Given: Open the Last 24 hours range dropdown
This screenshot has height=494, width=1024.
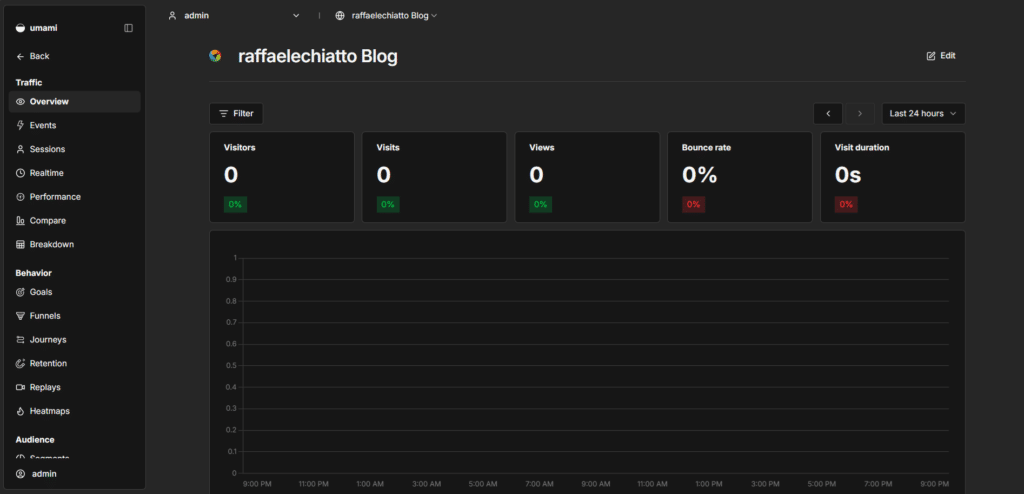Looking at the screenshot, I should pyautogui.click(x=923, y=113).
